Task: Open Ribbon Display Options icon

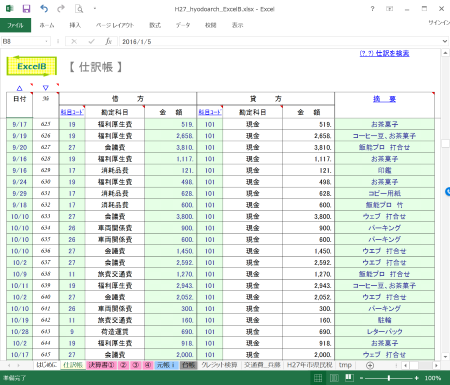Action: (389, 9)
